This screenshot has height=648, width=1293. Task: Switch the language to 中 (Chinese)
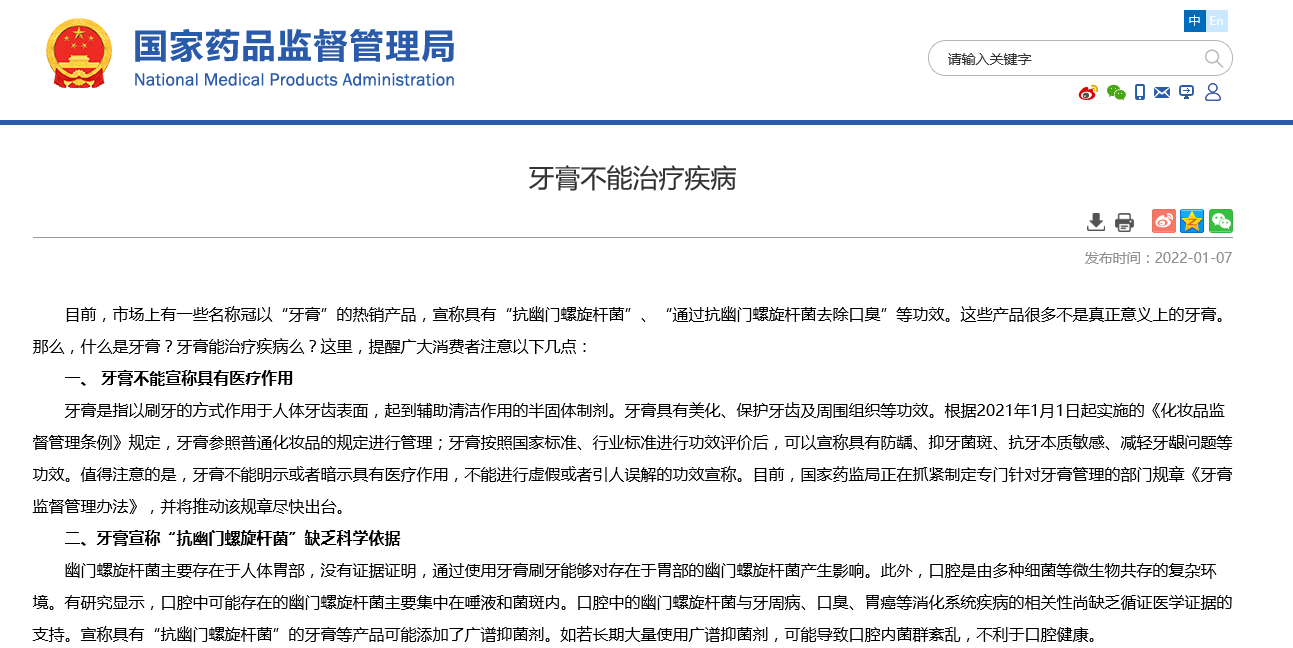tap(1194, 21)
